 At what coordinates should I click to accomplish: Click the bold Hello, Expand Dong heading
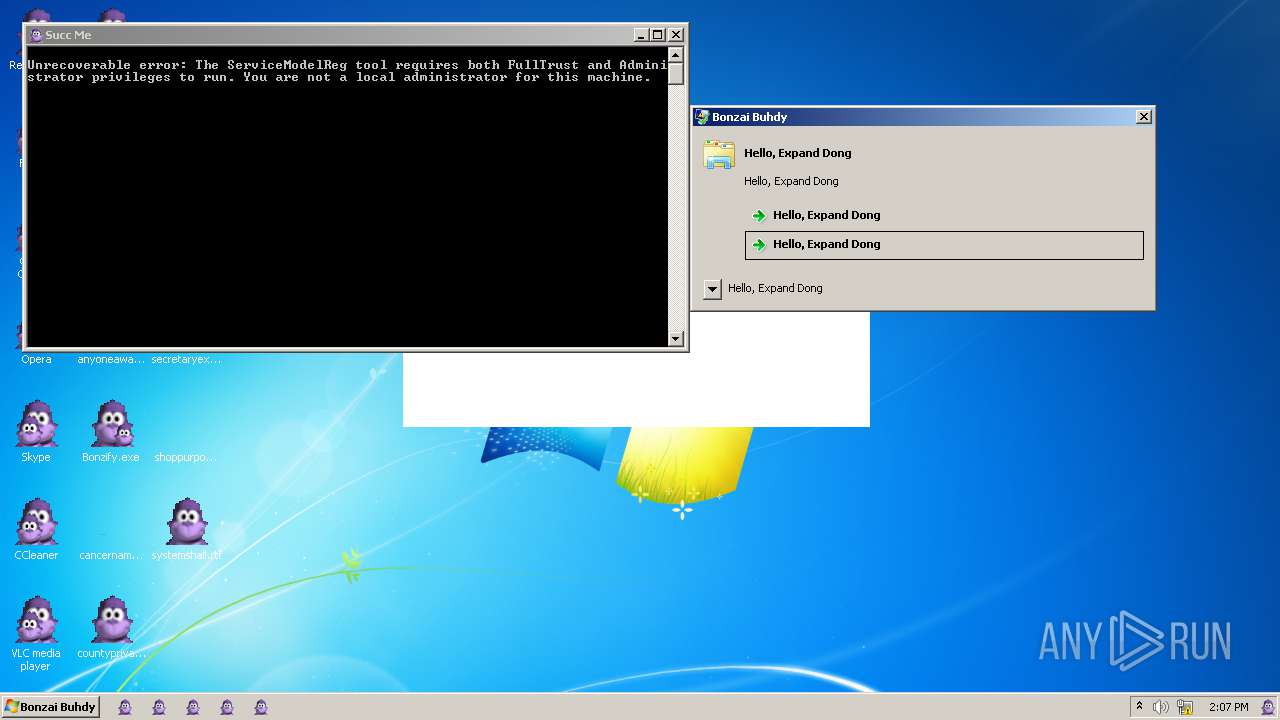pos(798,153)
